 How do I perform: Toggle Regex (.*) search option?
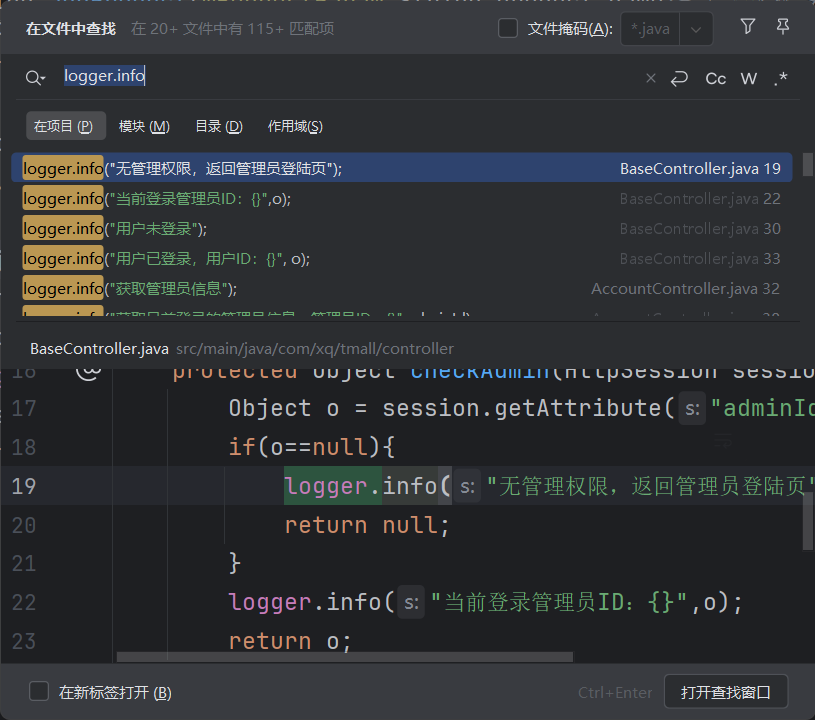coord(780,78)
